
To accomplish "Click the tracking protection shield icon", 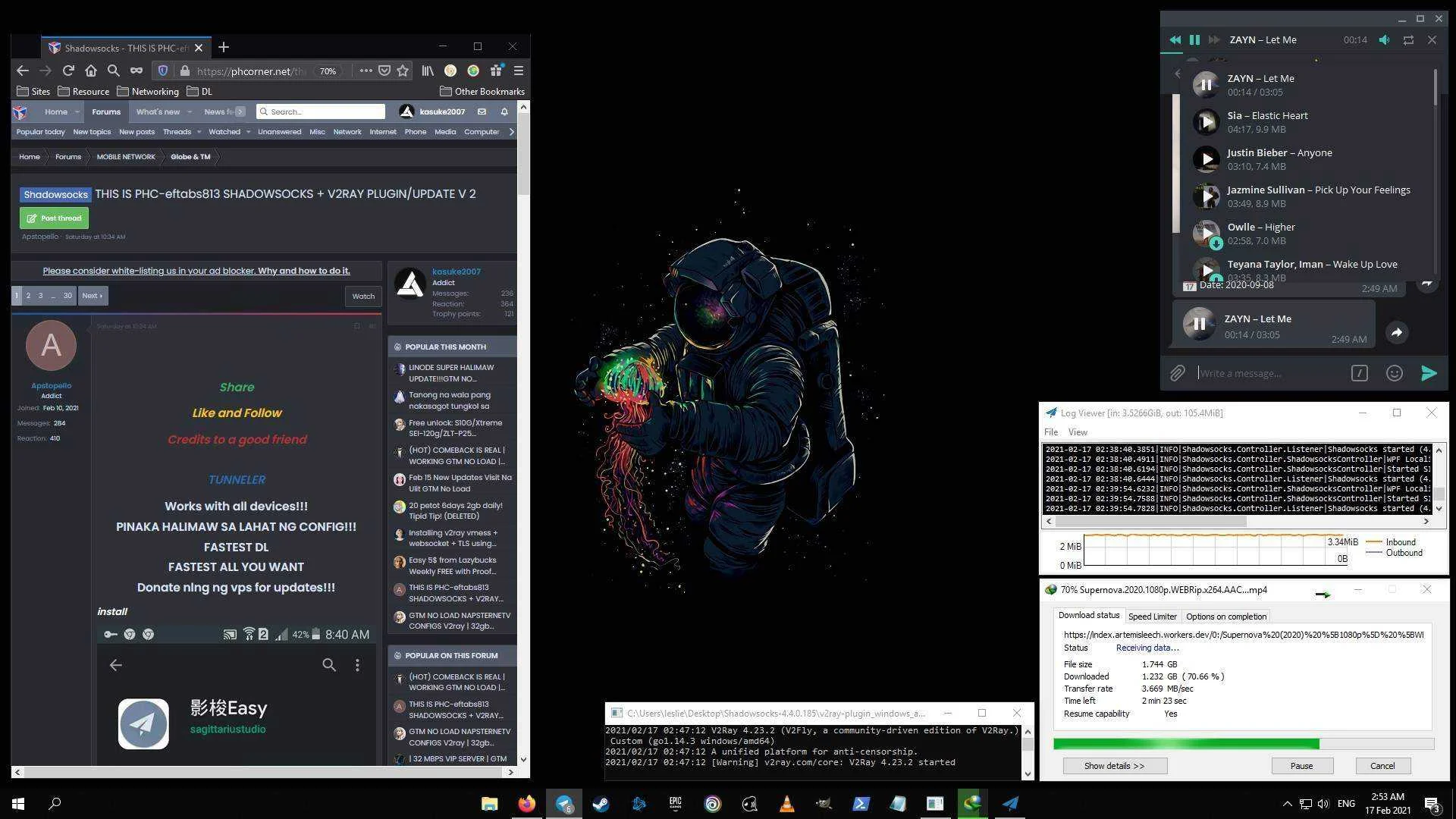I will 162,71.
